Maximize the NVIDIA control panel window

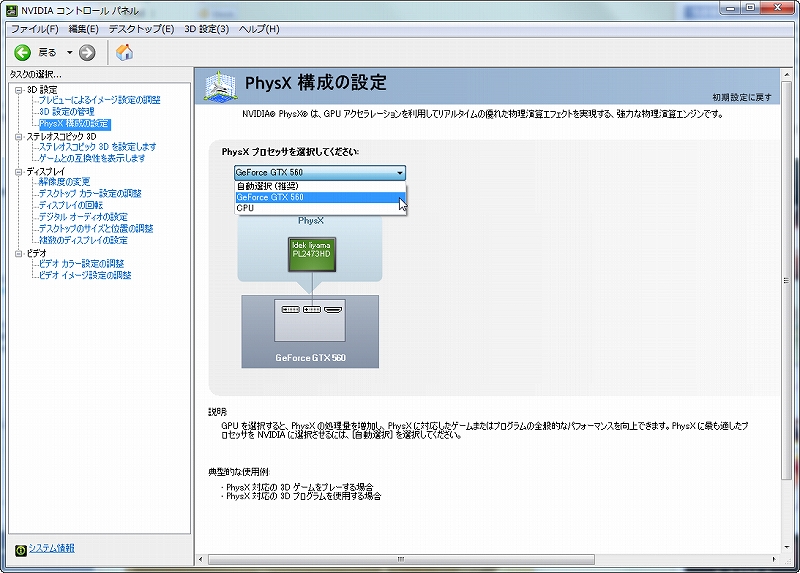[x=751, y=8]
